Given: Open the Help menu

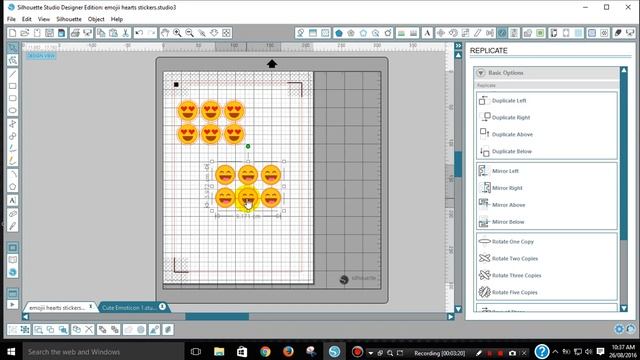Looking at the screenshot, I should tap(117, 19).
